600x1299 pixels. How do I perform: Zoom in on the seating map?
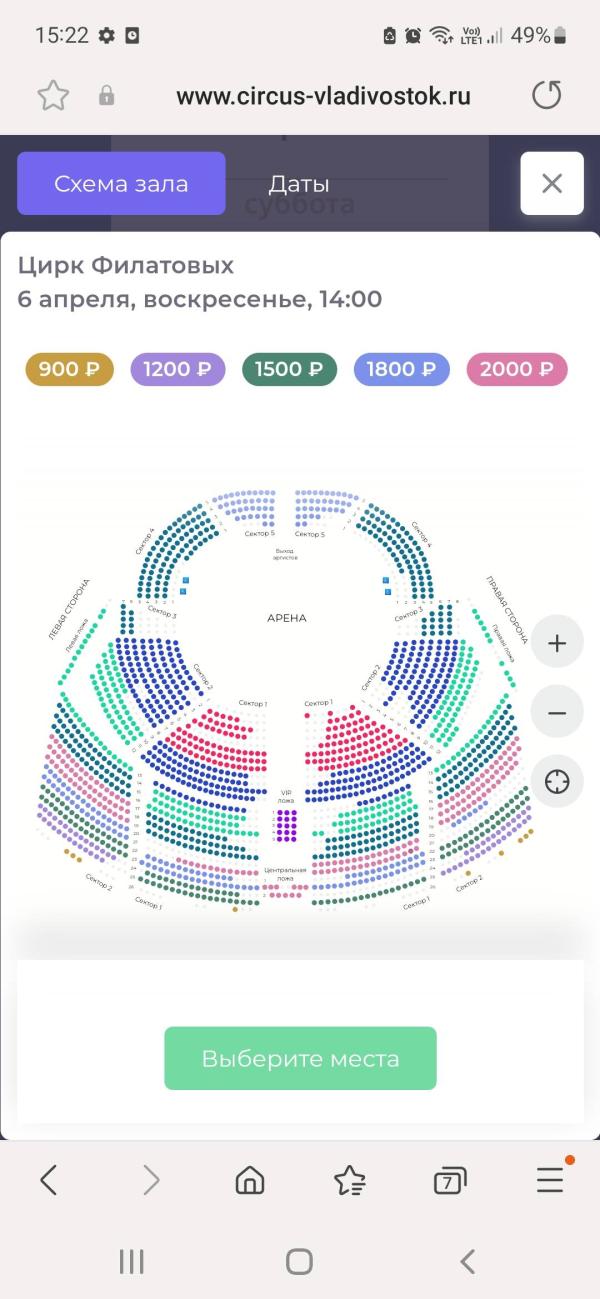click(557, 643)
